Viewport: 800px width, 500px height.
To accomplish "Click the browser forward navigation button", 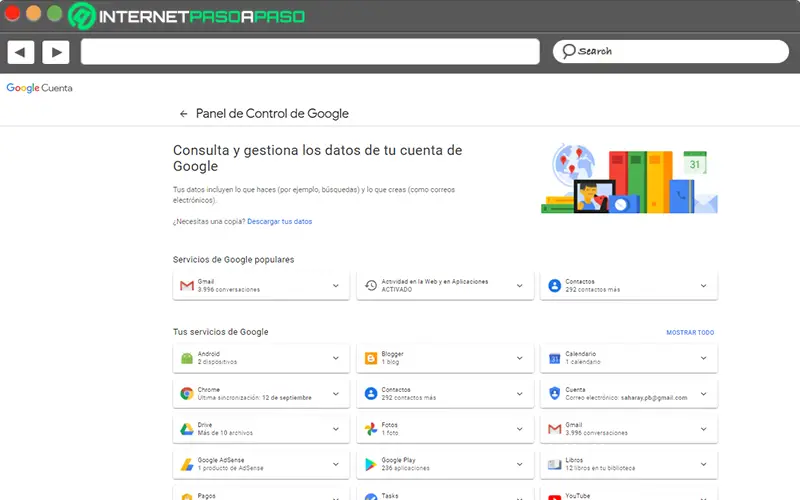I will 55,51.
